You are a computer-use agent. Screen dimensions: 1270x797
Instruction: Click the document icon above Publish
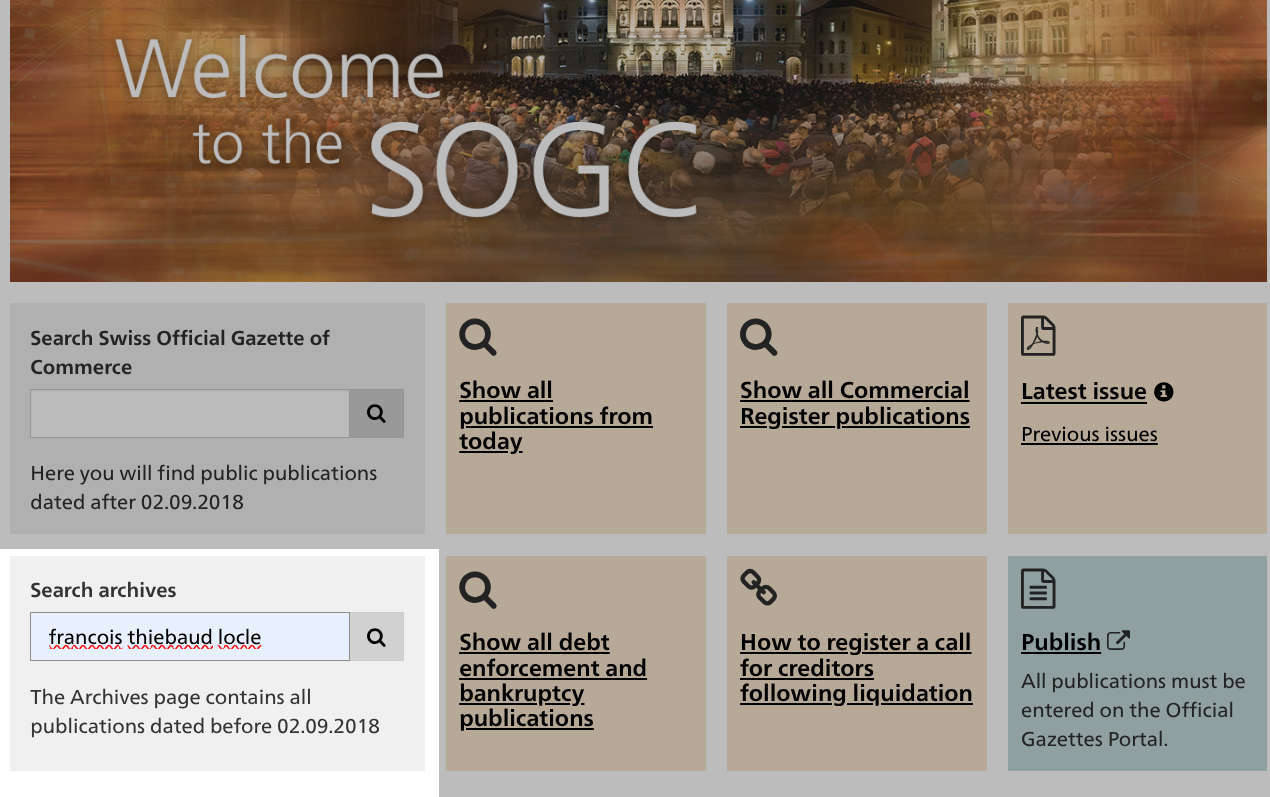1038,589
